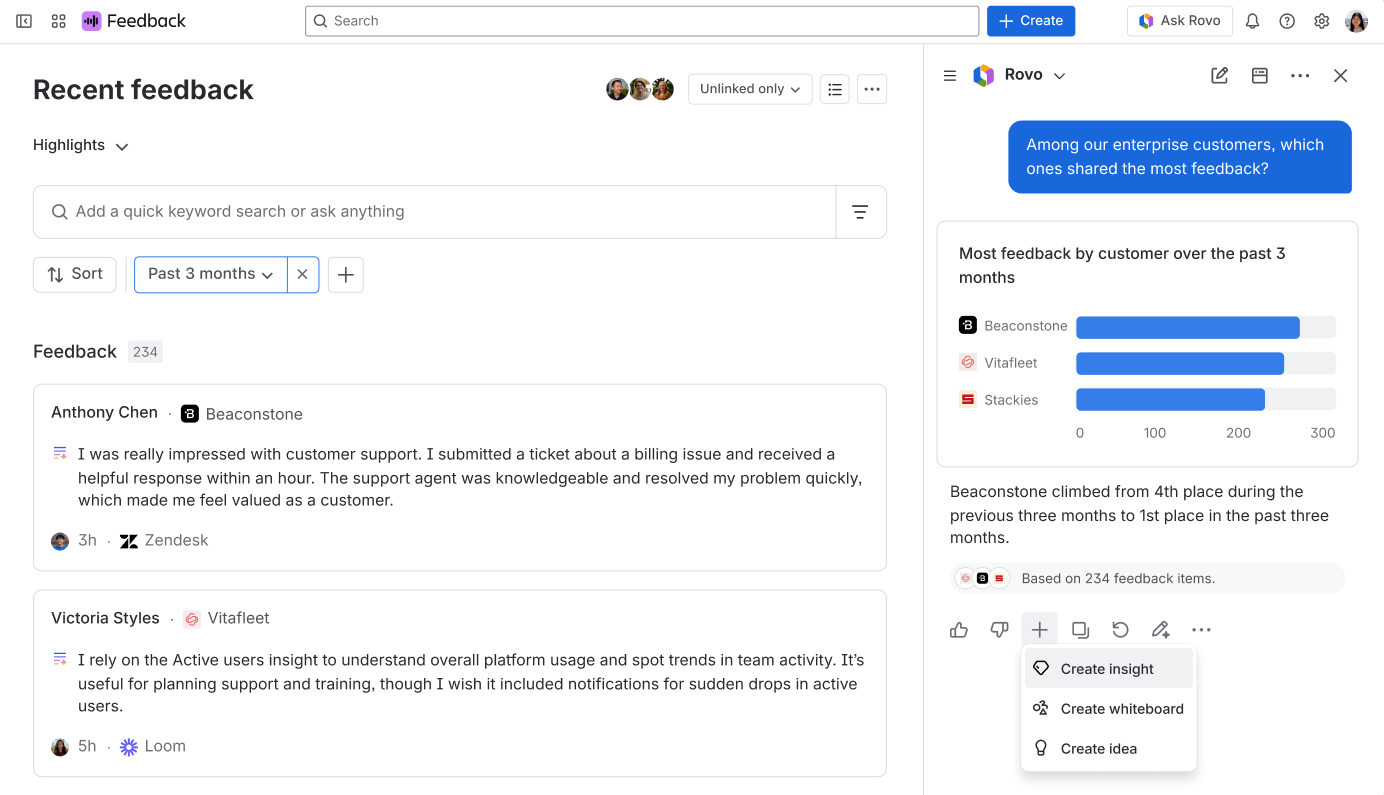Screen dimensions: 1384x795
Task: Start a new Rovo chat with the edit icon
Action: click(x=1220, y=76)
